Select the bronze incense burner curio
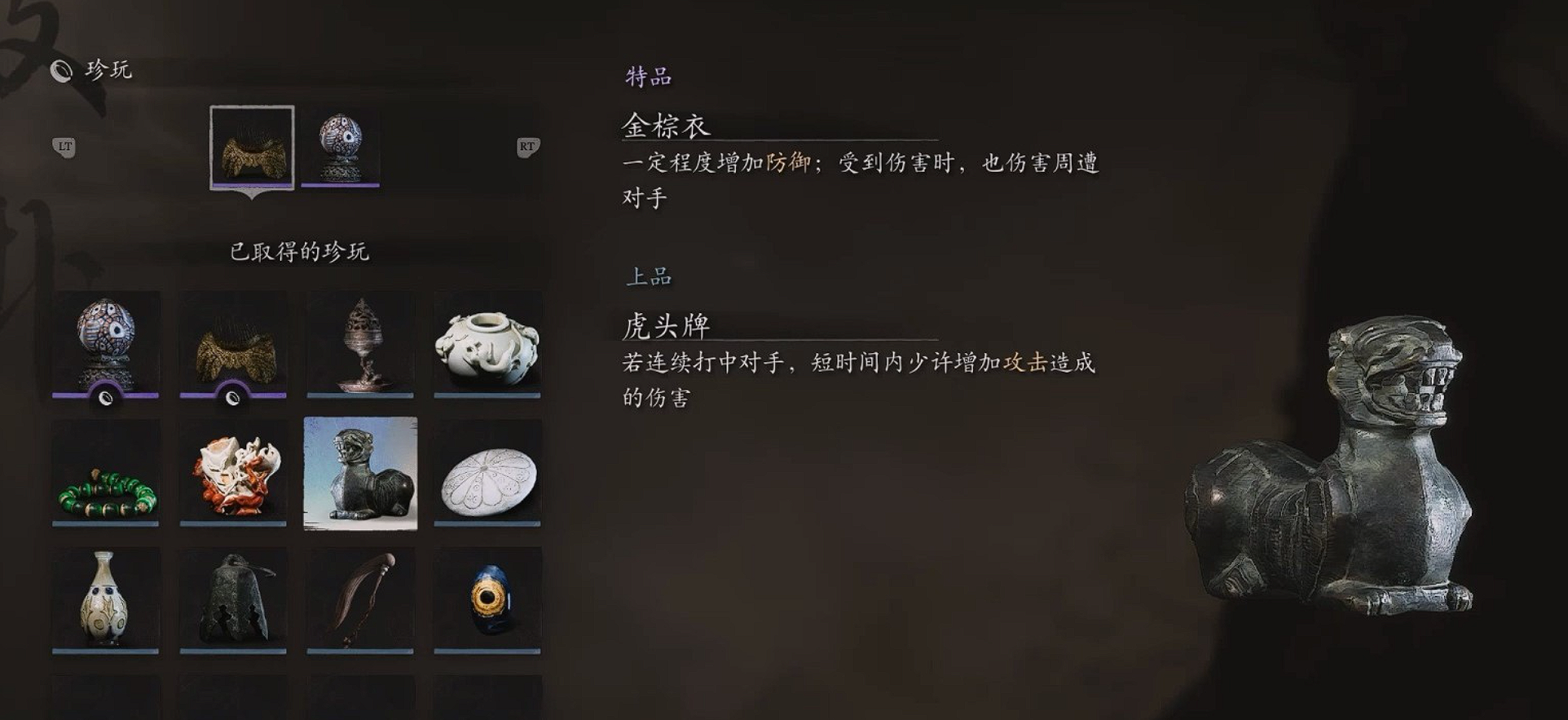This screenshot has height=720, width=1568. point(360,345)
